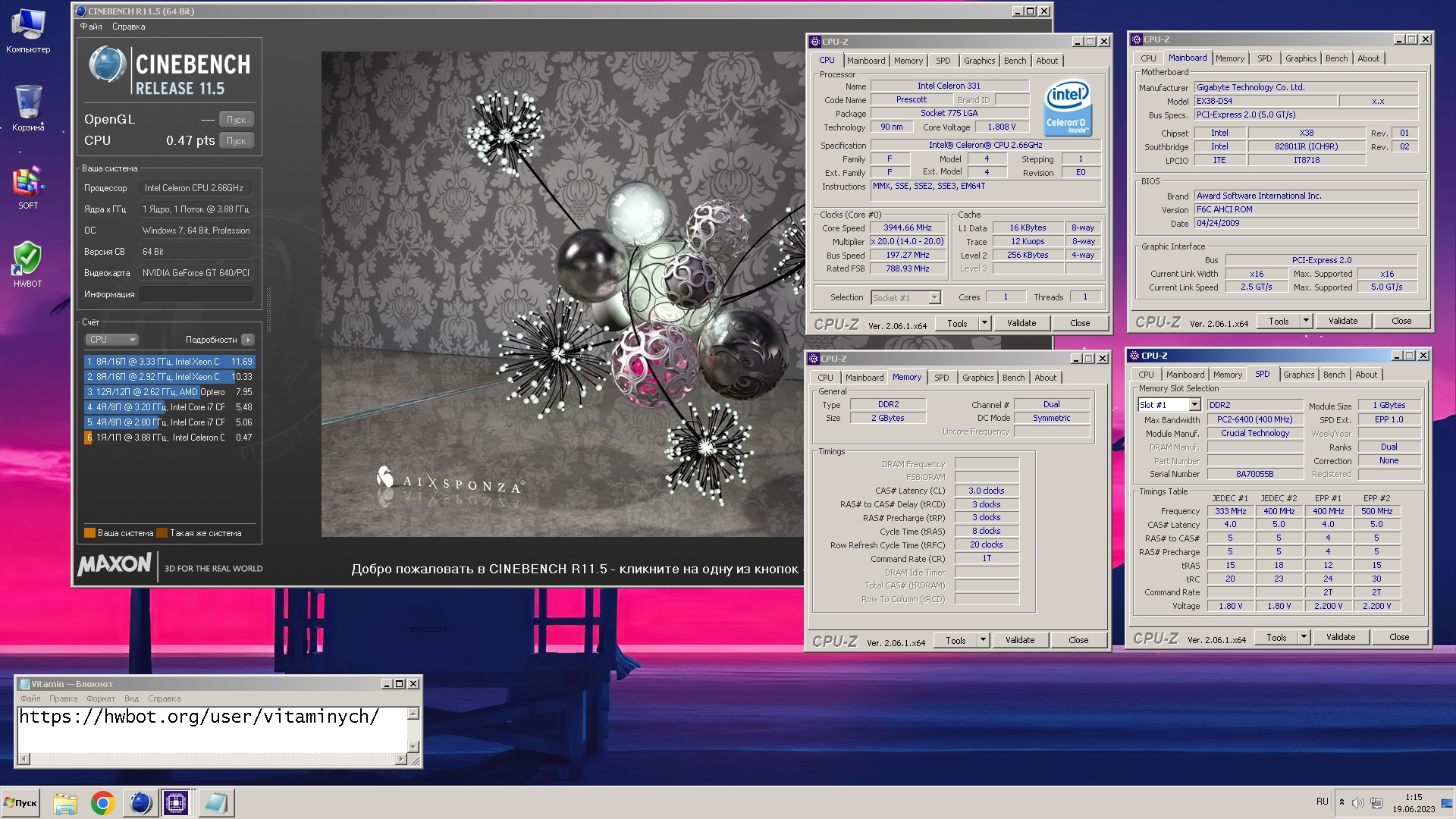Click Close in Mainboard CPU-Z window
The image size is (1456, 819).
point(1401,321)
